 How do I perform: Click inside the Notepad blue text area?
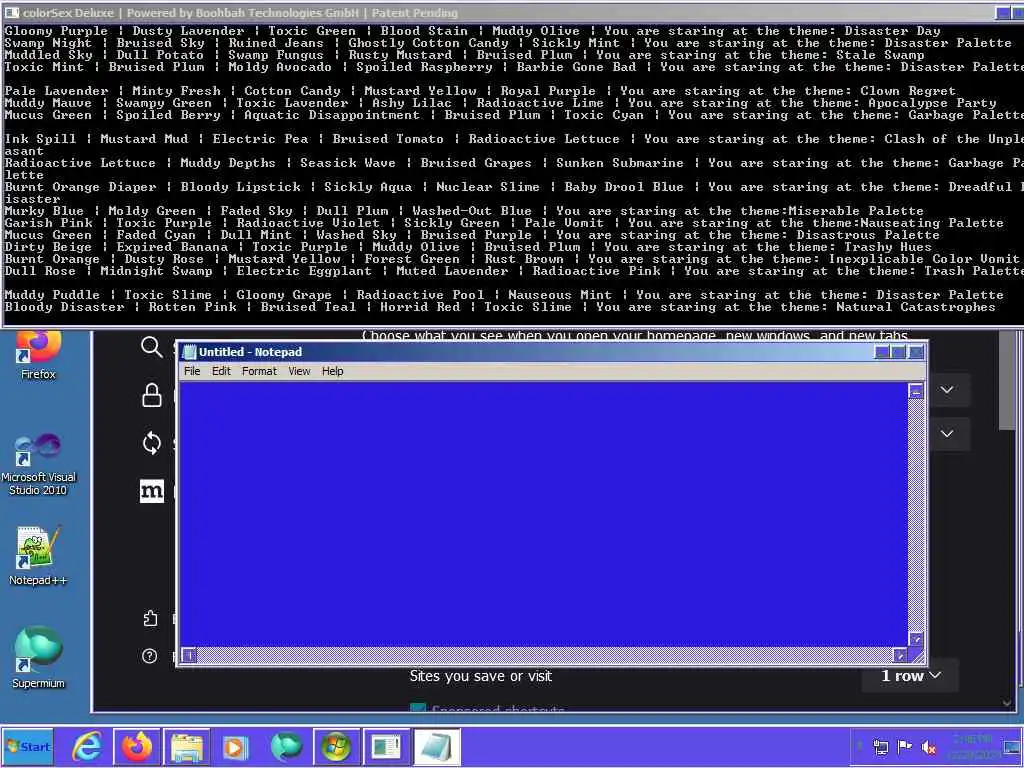pyautogui.click(x=543, y=514)
